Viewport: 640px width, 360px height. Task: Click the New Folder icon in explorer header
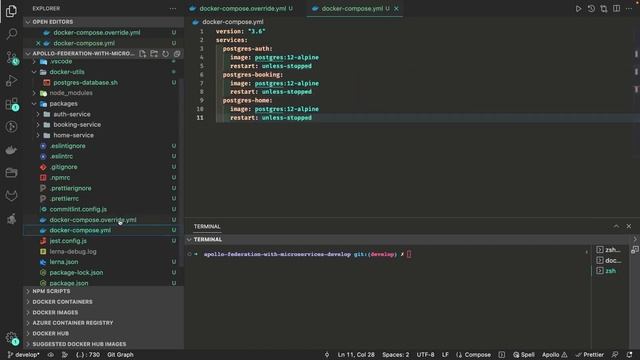point(154,53)
